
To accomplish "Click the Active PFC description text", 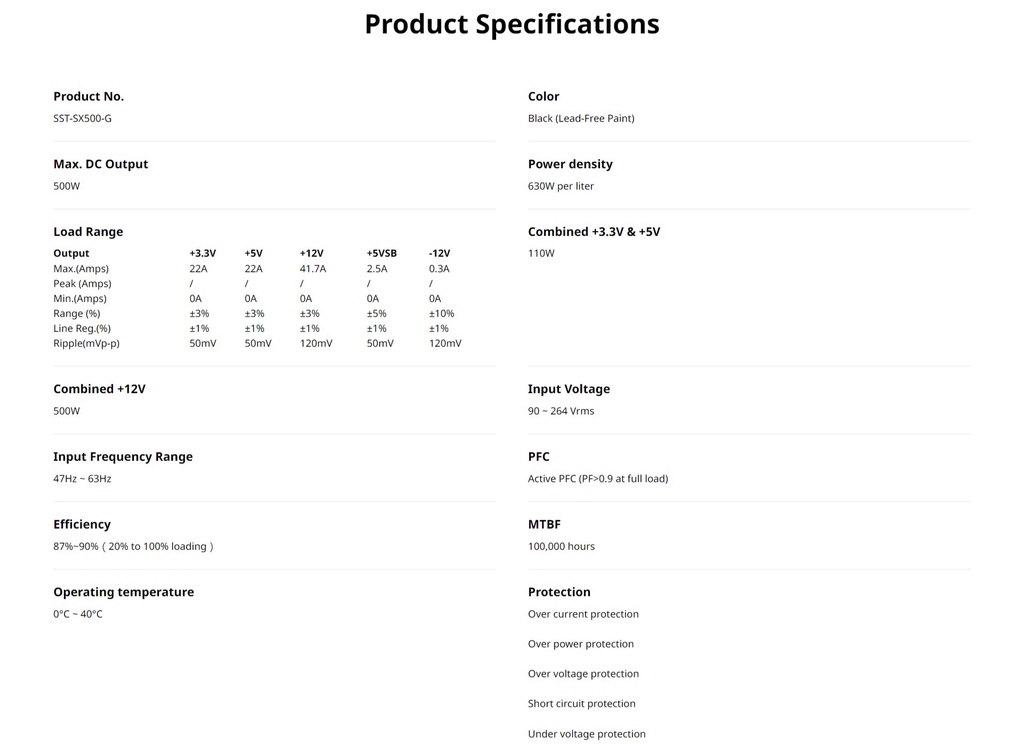I will (598, 479).
